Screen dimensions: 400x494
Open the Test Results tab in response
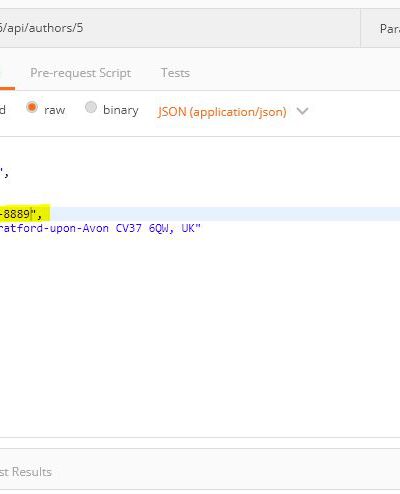click(x=26, y=472)
